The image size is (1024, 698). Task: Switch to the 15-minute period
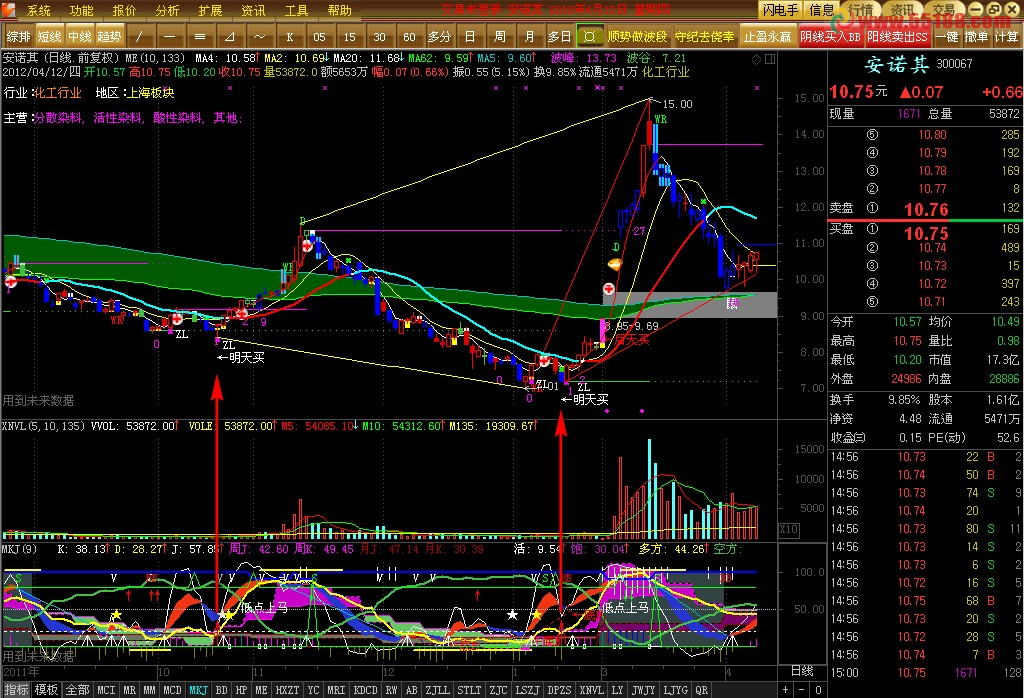[x=349, y=37]
